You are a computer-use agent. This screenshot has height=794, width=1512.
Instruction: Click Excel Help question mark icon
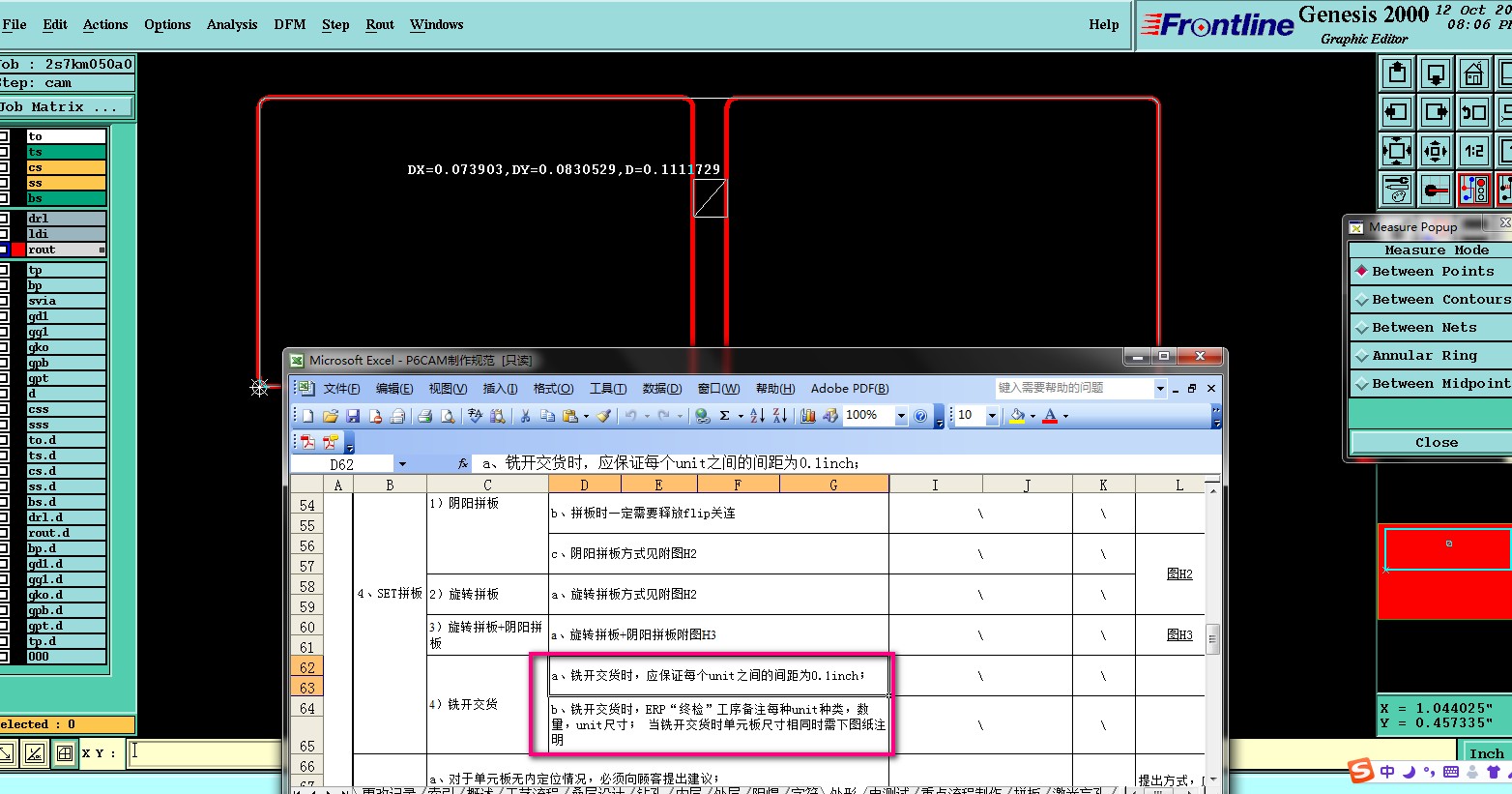(920, 416)
